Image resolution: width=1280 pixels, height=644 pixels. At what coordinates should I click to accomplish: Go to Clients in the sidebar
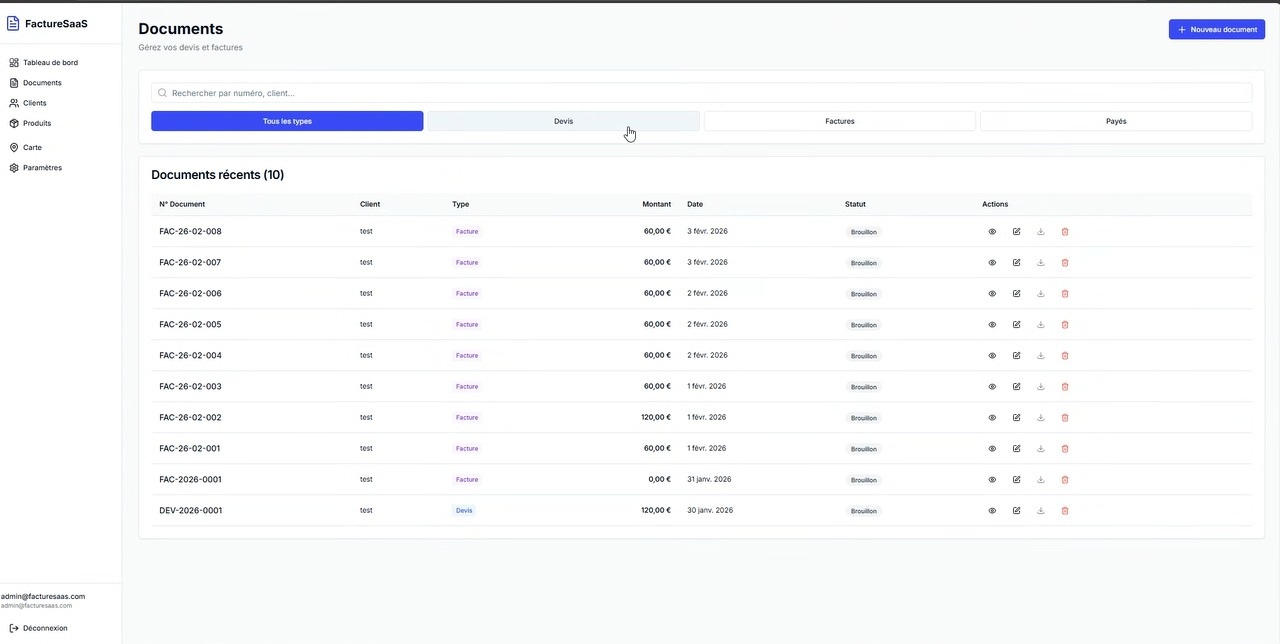[34, 103]
